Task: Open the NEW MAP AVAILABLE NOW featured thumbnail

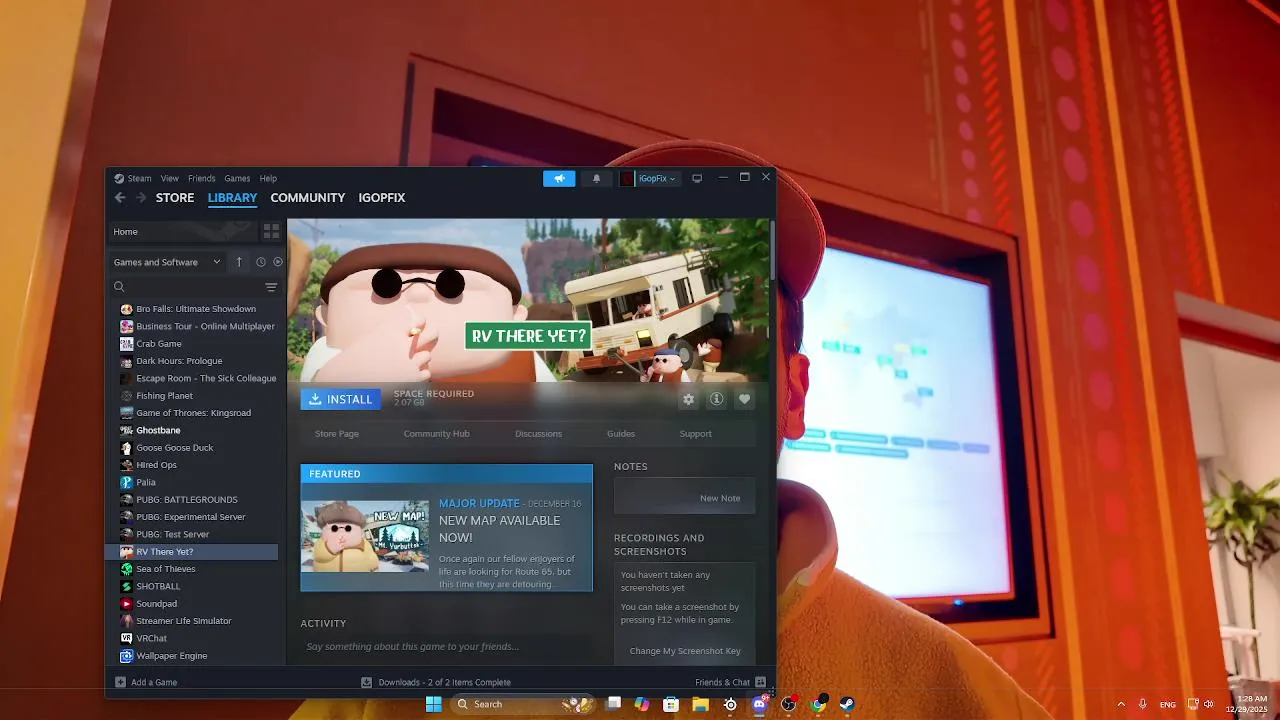Action: [x=365, y=537]
